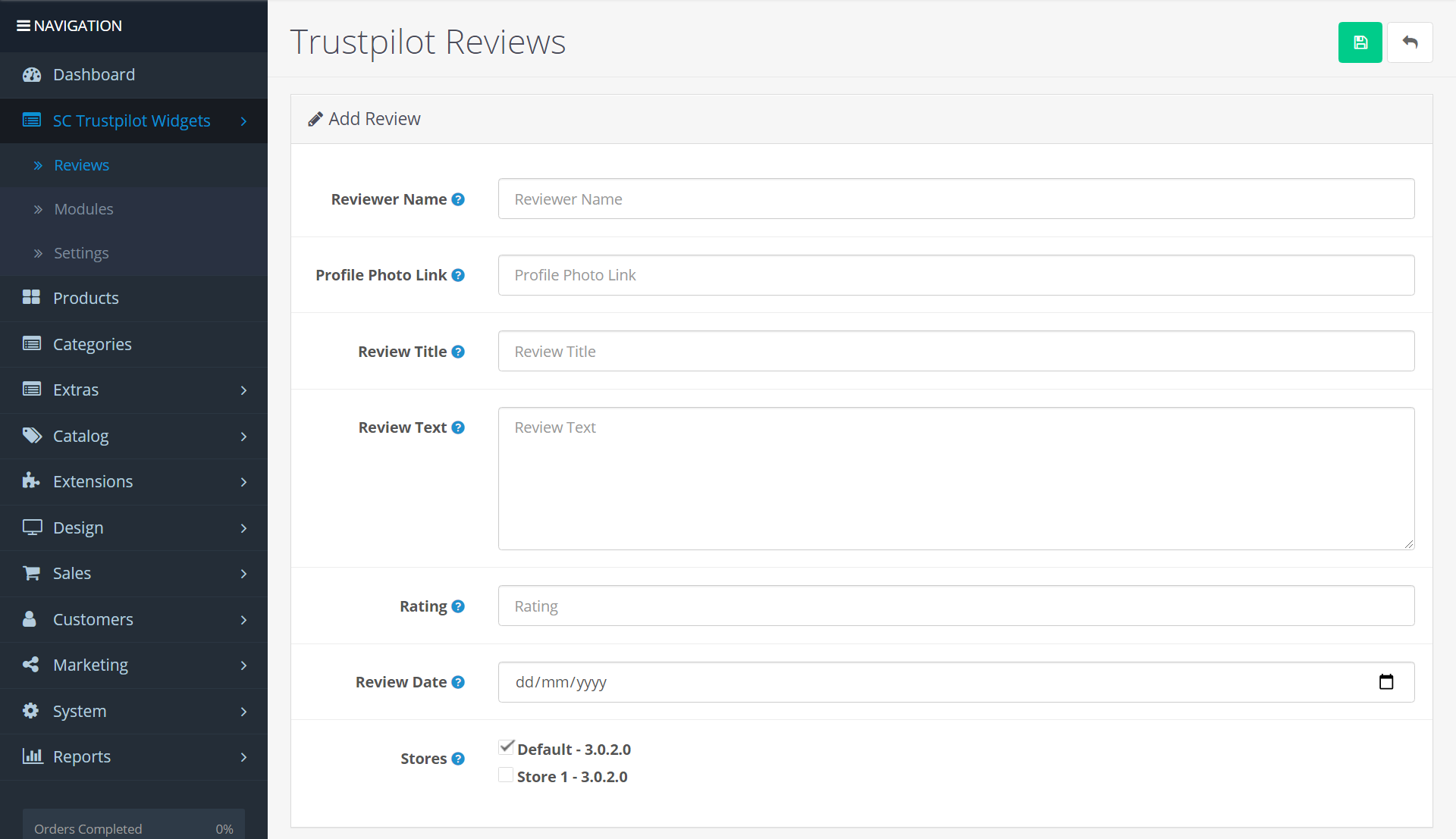Expand the Extensions menu chevron
Image resolution: width=1456 pixels, height=839 pixels.
pos(243,482)
